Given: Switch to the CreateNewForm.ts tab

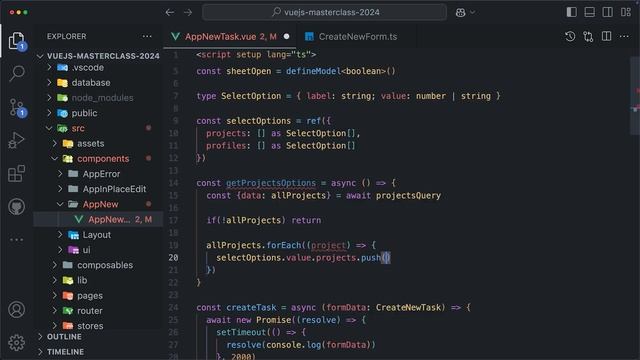Looking at the screenshot, I should pyautogui.click(x=357, y=37).
